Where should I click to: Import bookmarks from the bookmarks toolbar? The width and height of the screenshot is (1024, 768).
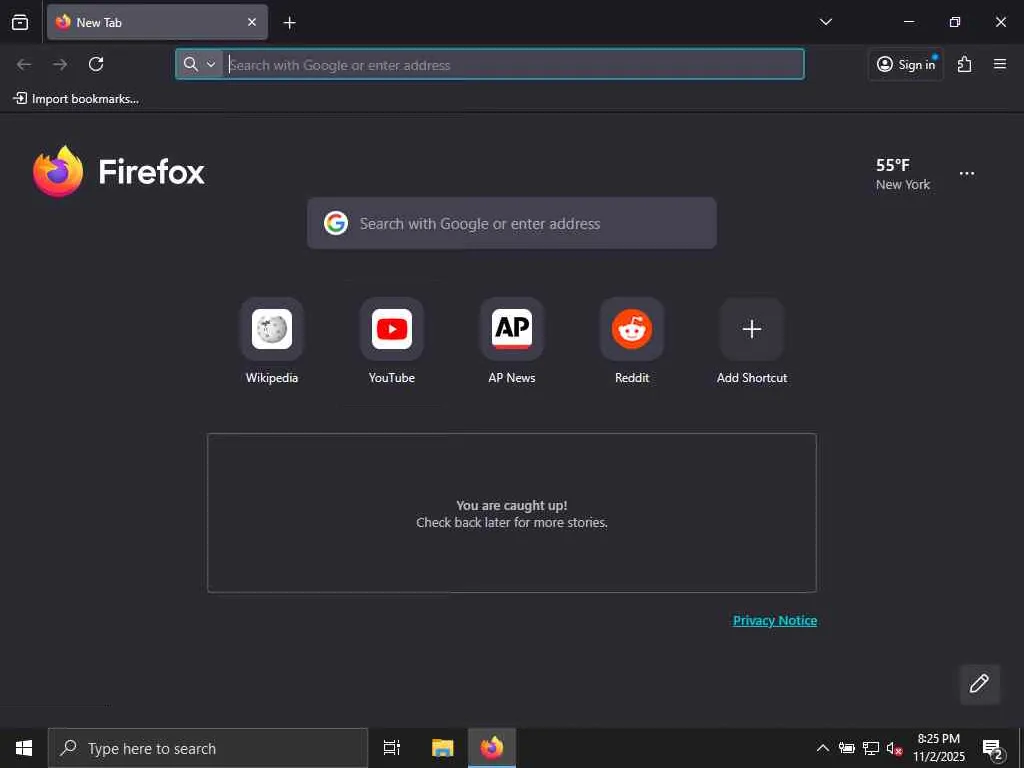(x=76, y=99)
